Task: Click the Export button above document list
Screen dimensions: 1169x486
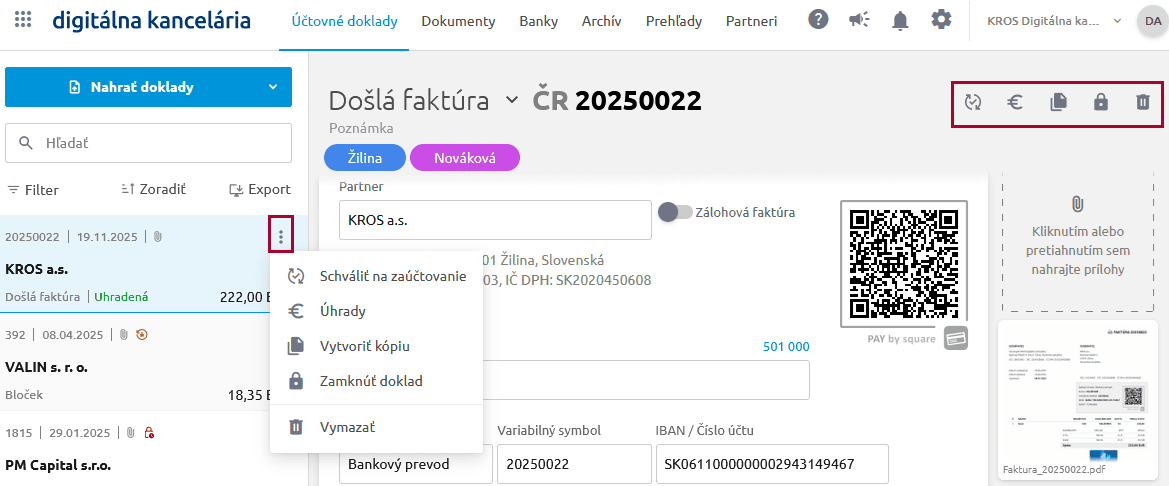Action: pyautogui.click(x=259, y=189)
